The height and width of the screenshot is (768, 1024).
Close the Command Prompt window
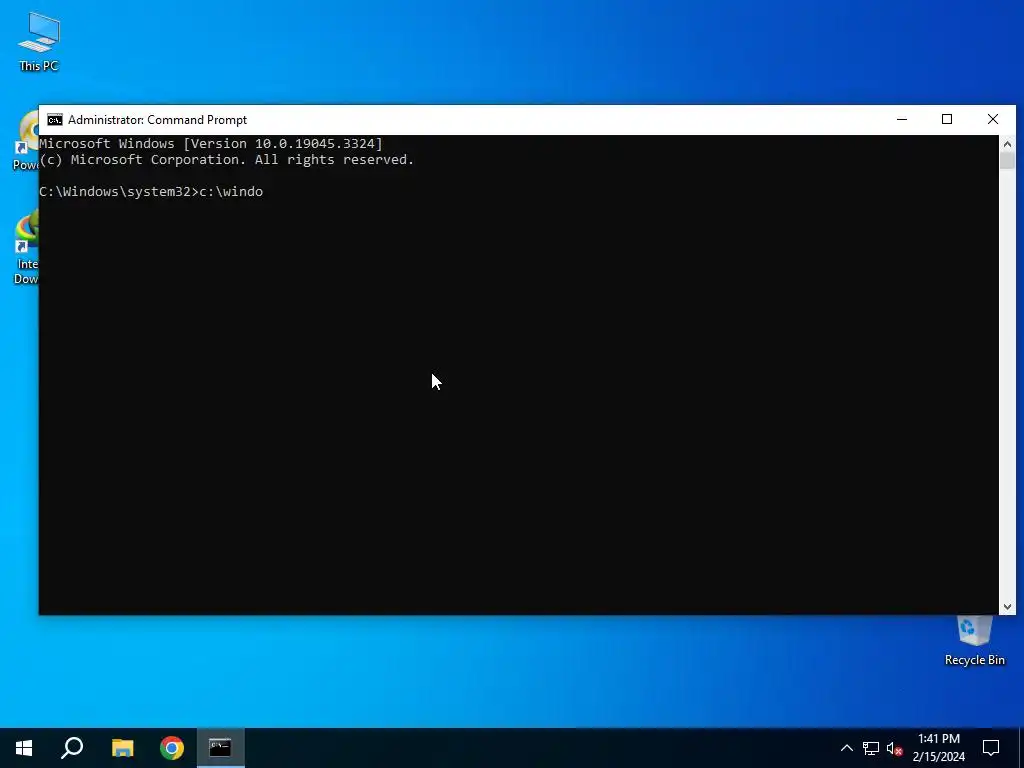click(993, 120)
